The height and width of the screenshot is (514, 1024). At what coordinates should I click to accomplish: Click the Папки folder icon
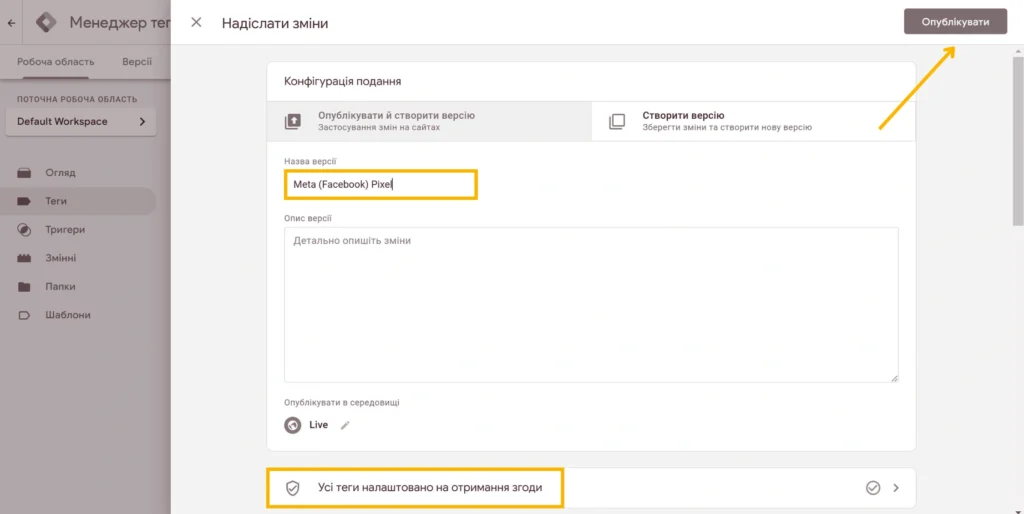24,287
